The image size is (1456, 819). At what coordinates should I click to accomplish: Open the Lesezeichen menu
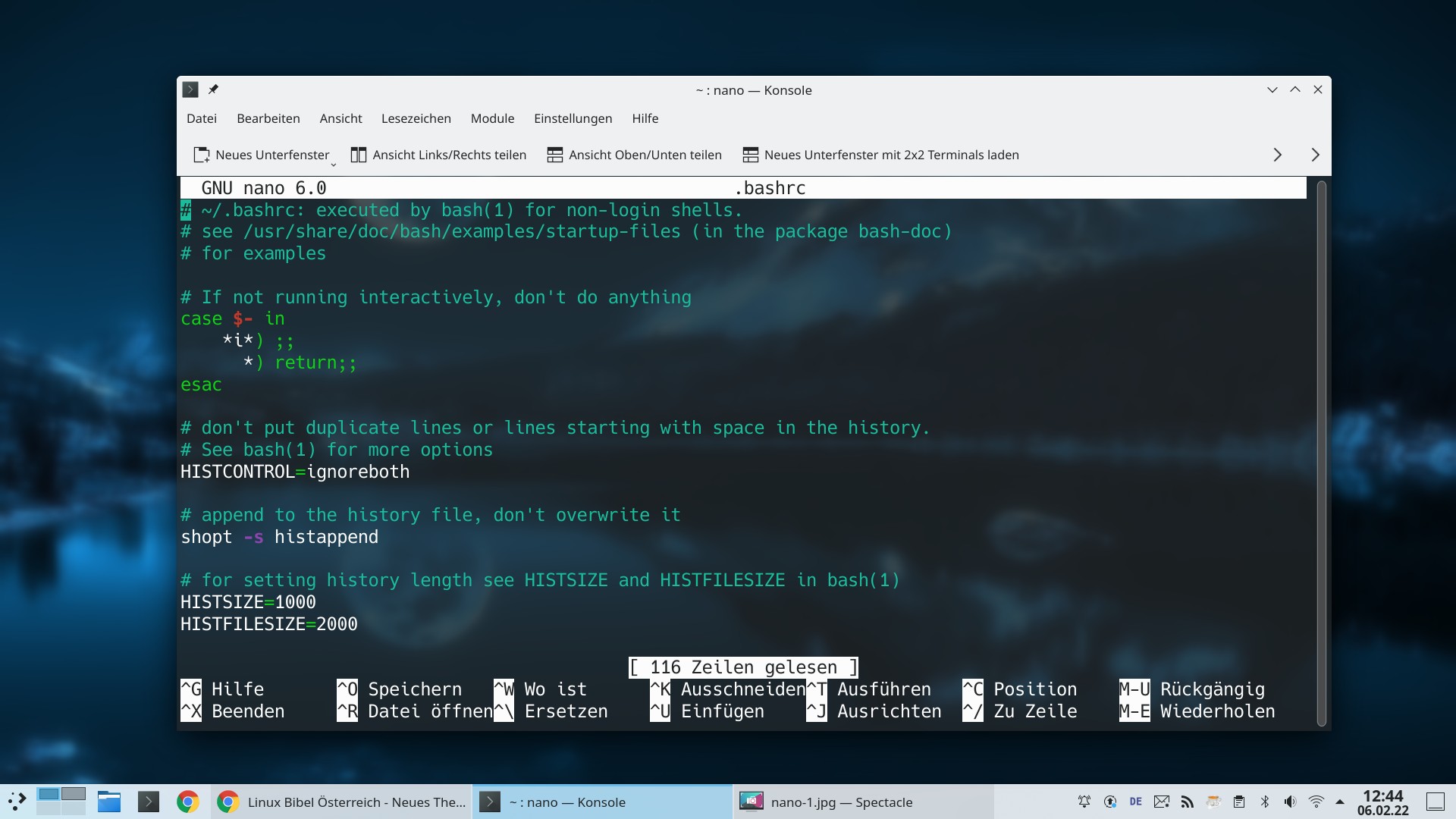click(x=416, y=118)
